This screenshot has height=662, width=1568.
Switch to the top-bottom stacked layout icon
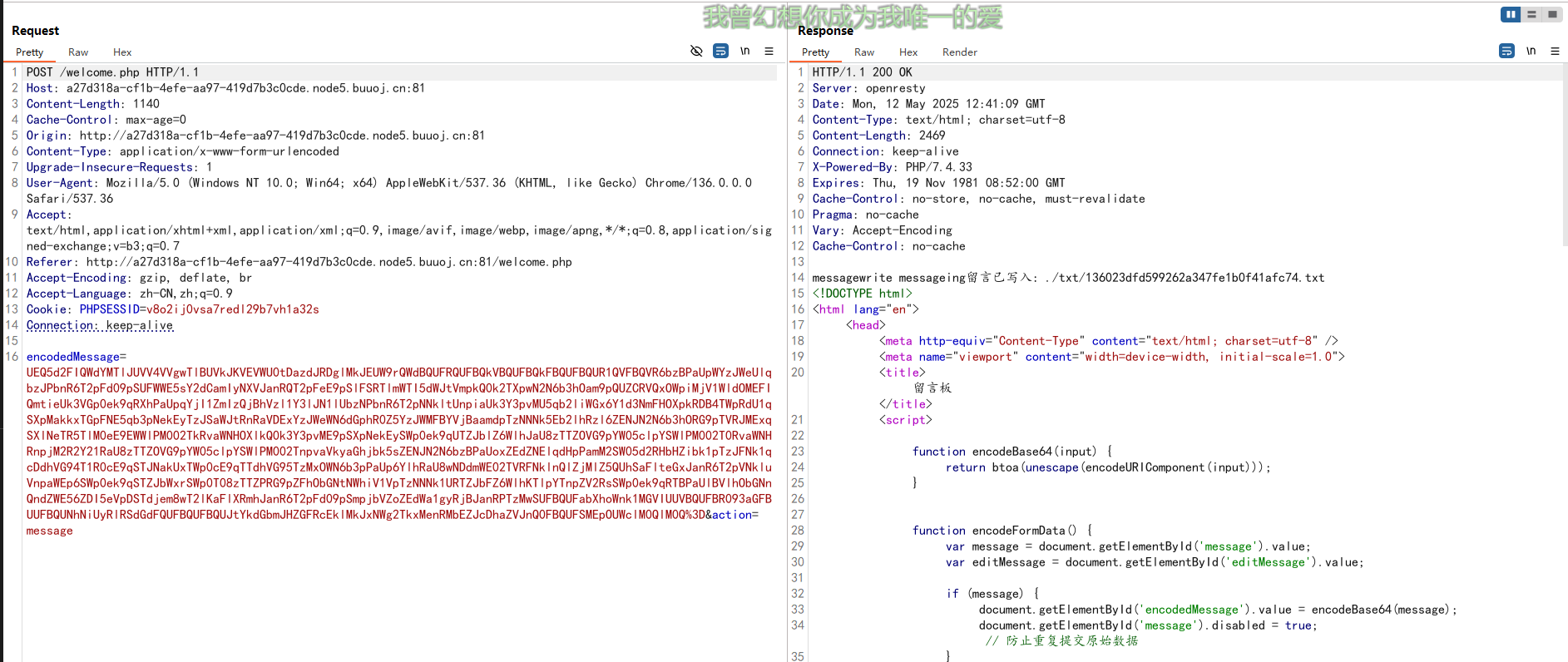pyautogui.click(x=1531, y=14)
